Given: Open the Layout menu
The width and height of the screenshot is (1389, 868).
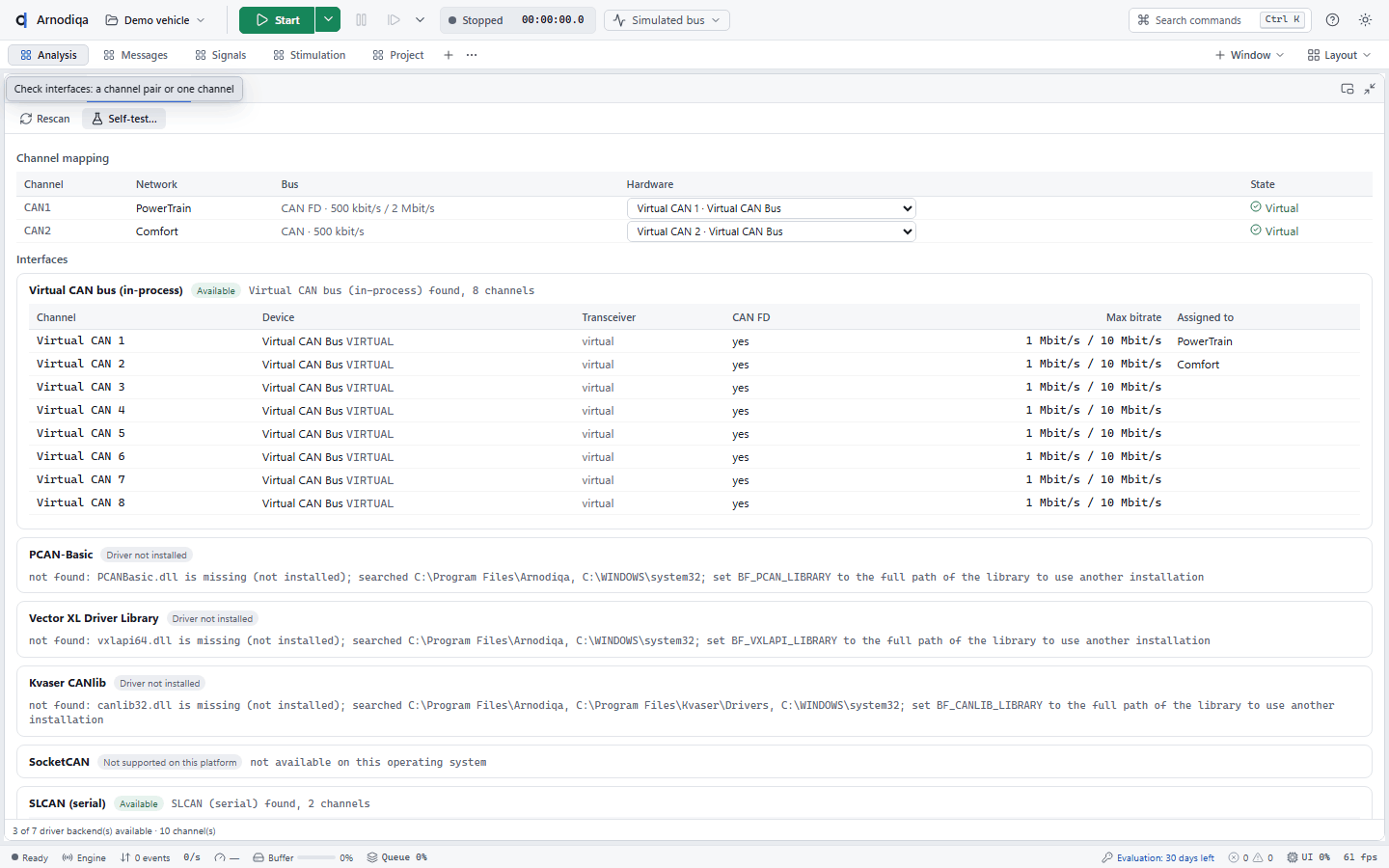Looking at the screenshot, I should 1339,55.
